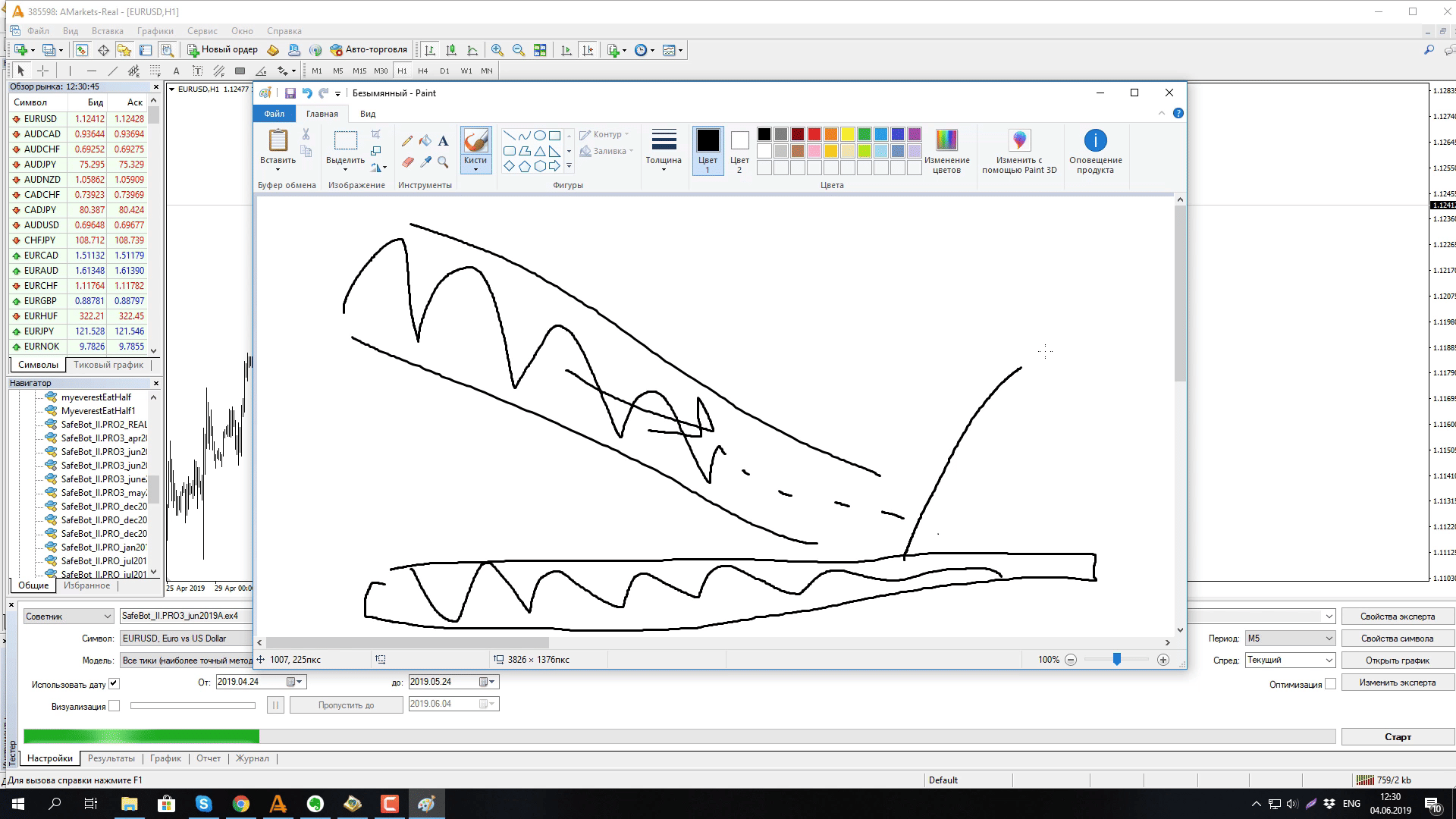Click the Paint zoom slider handle
The height and width of the screenshot is (819, 1456).
[1116, 660]
